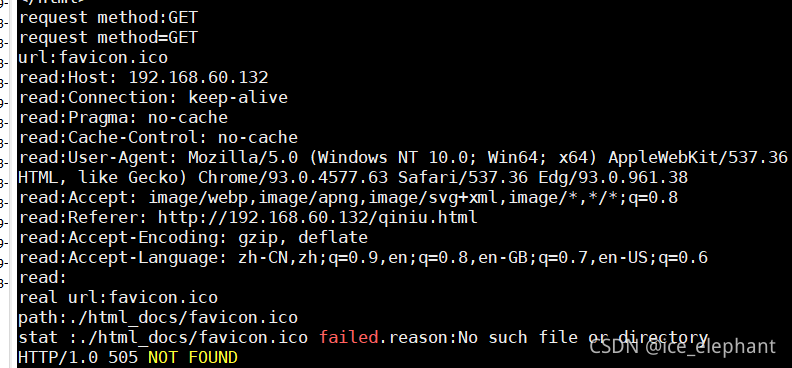792x368 pixels.
Task: Click the 'path:./html_docs/favicon.ico' line
Action: coord(158,318)
